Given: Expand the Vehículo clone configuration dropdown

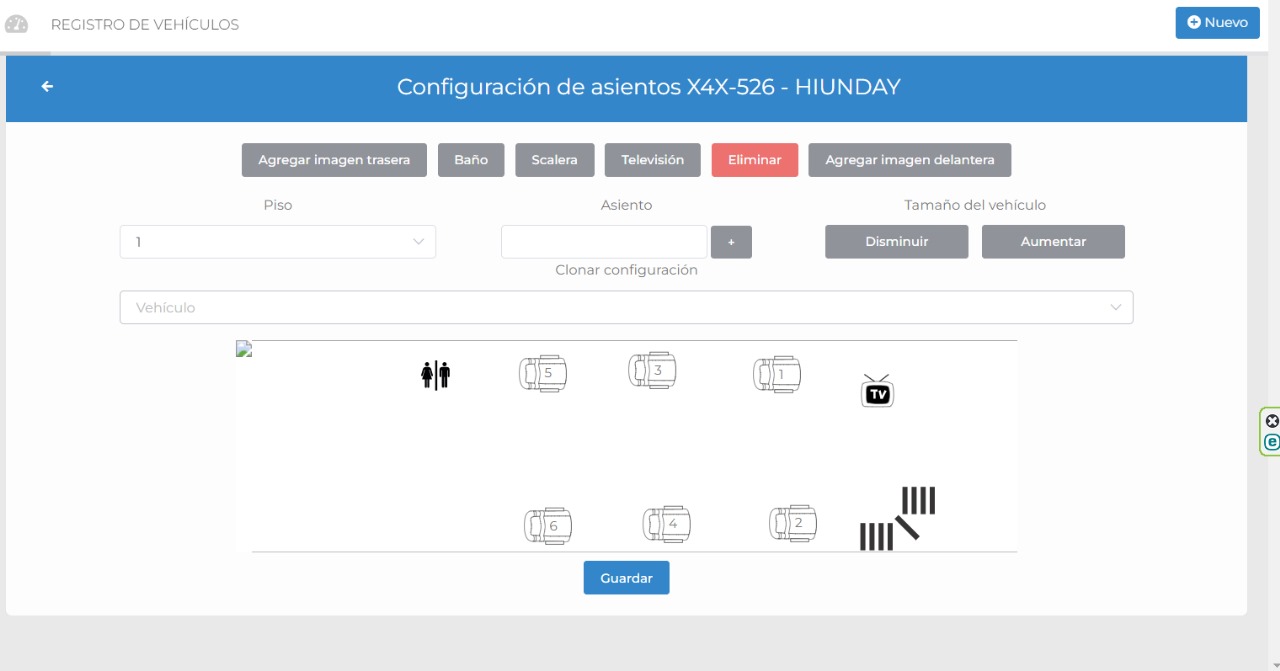Looking at the screenshot, I should pos(626,308).
